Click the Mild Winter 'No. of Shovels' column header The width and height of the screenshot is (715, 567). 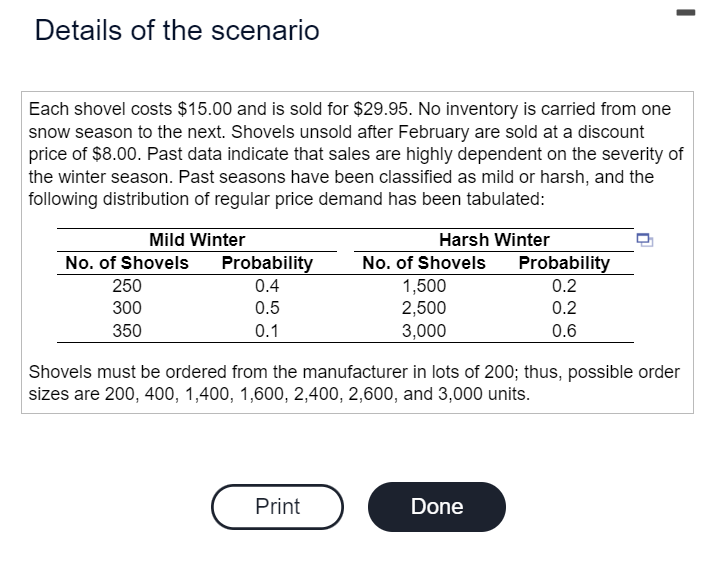pyautogui.click(x=126, y=263)
